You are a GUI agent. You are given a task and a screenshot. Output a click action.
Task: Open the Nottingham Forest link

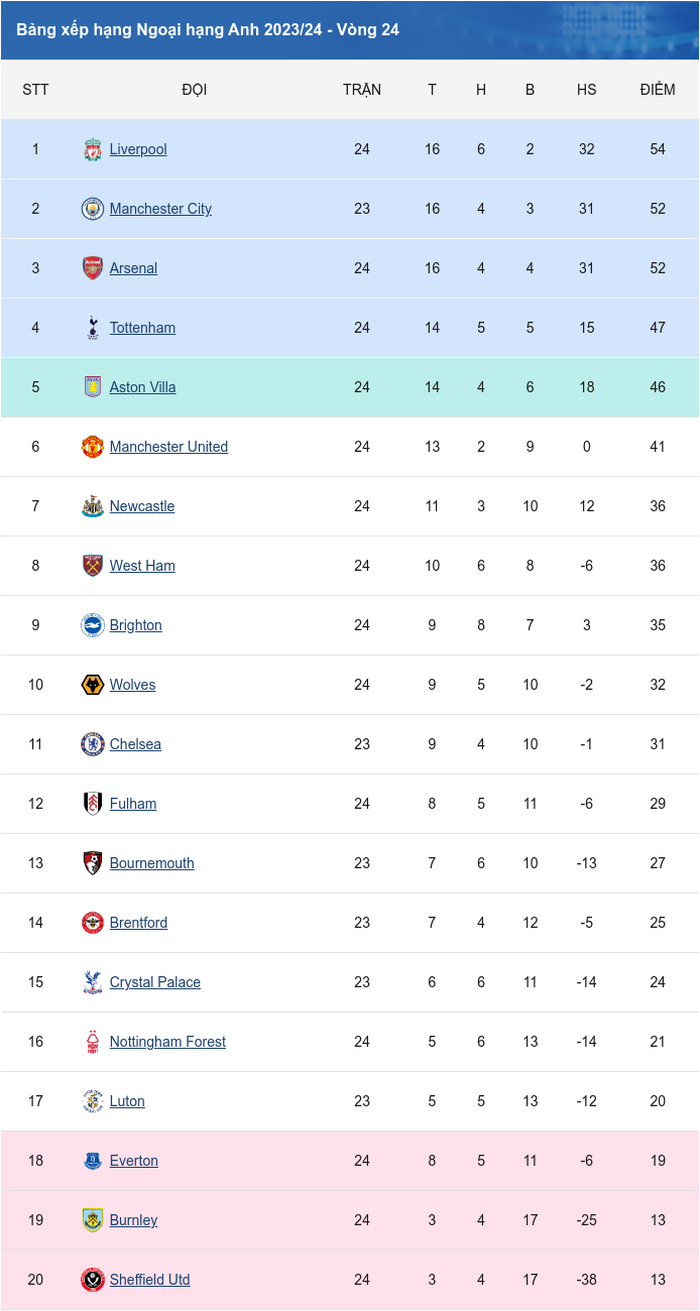coord(168,1042)
